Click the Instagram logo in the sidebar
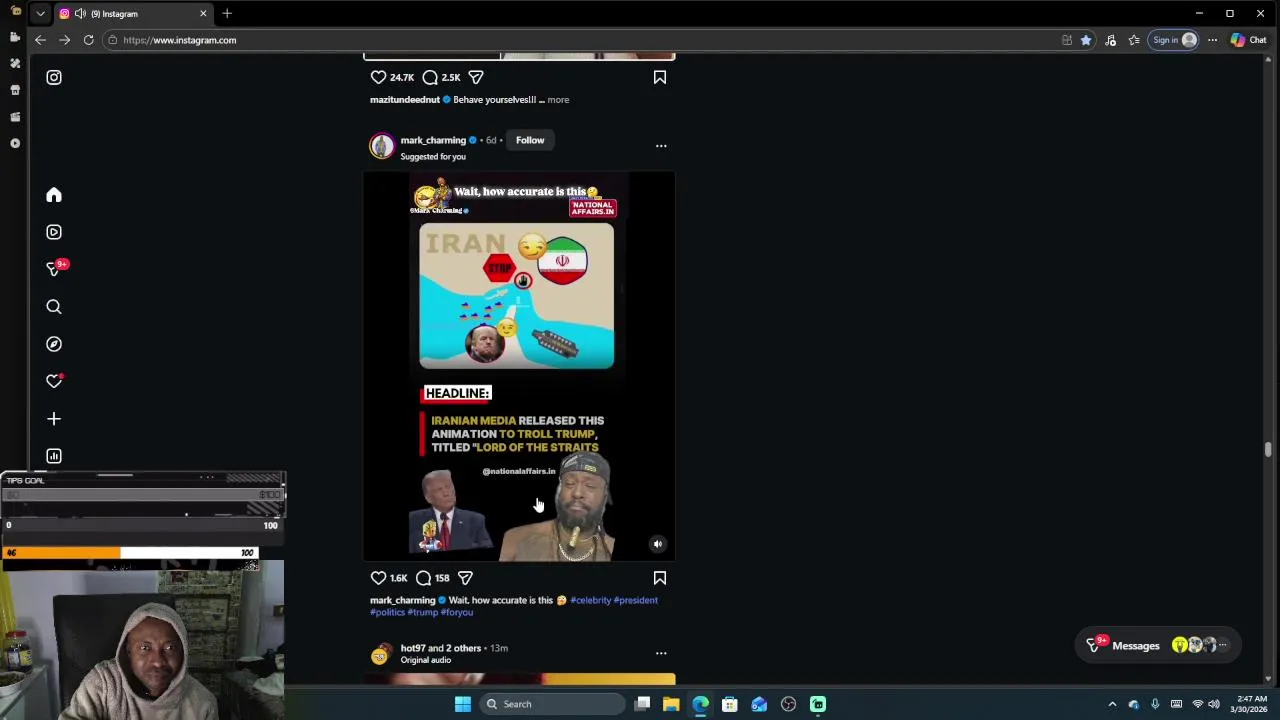 54,77
